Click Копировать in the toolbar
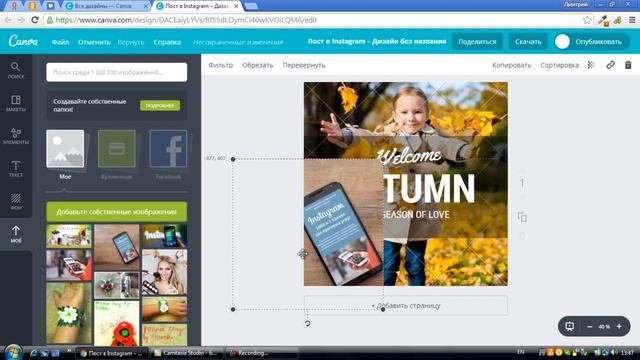The height and width of the screenshot is (360, 640). (511, 65)
